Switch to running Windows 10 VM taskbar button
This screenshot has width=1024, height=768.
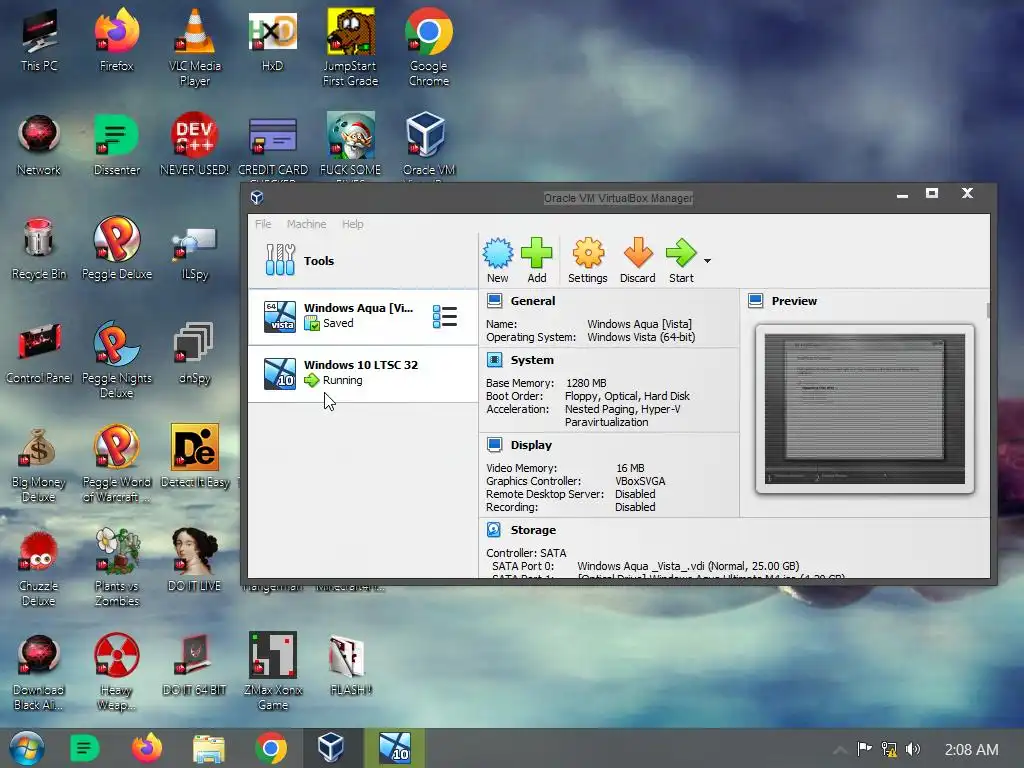coord(394,748)
